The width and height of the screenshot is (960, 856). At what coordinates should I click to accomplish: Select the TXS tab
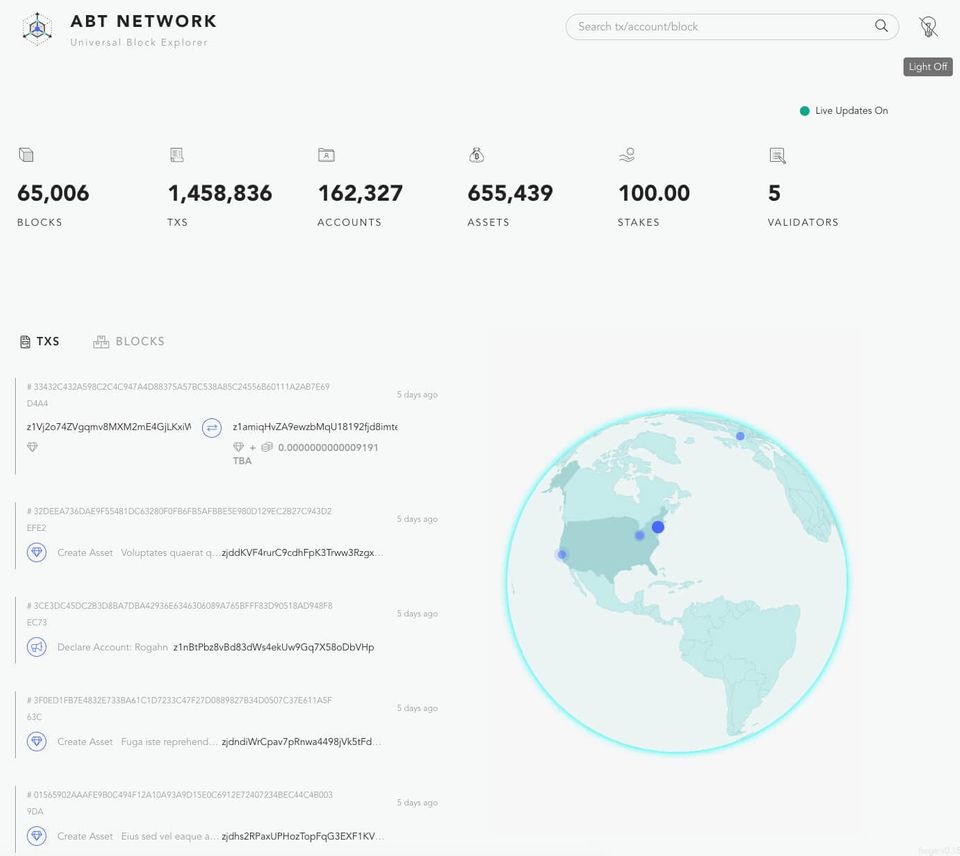40,342
